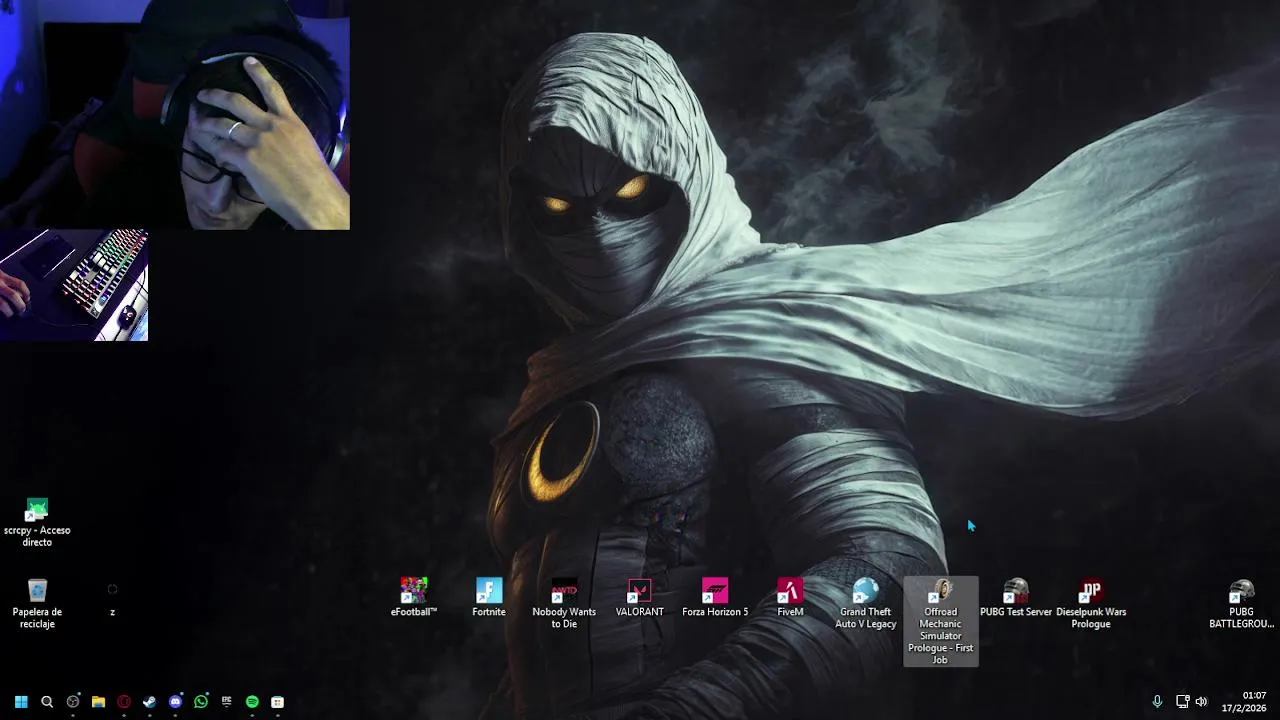Select the Offroad Mechanic Simulator Prologue shortcut
Image resolution: width=1280 pixels, height=720 pixels.
(x=941, y=621)
